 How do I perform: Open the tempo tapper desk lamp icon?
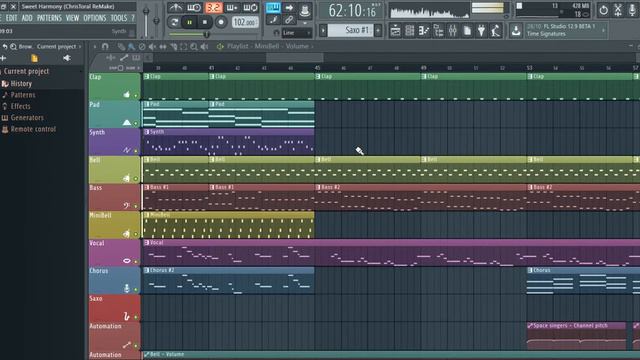click(496, 31)
